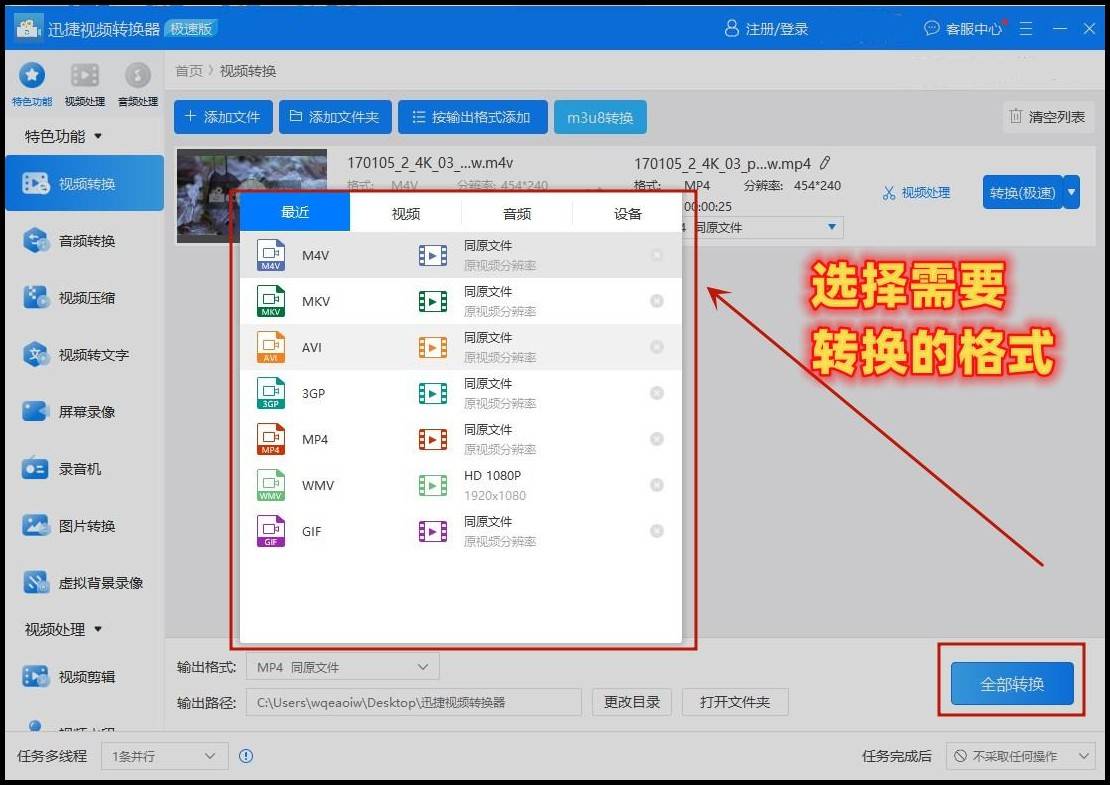Clear the list with 清空列表

(x=1048, y=117)
